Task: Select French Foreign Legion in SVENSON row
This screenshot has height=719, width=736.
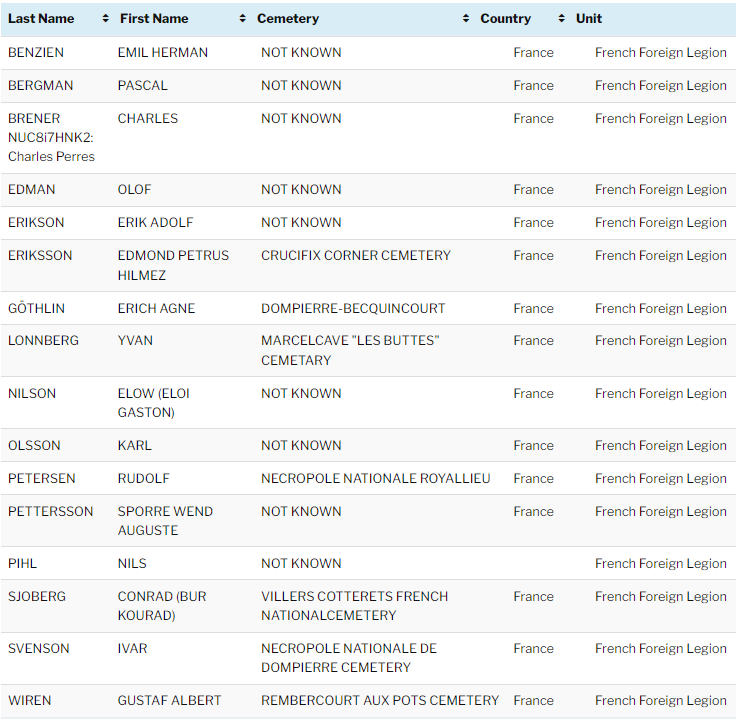Action: (660, 648)
